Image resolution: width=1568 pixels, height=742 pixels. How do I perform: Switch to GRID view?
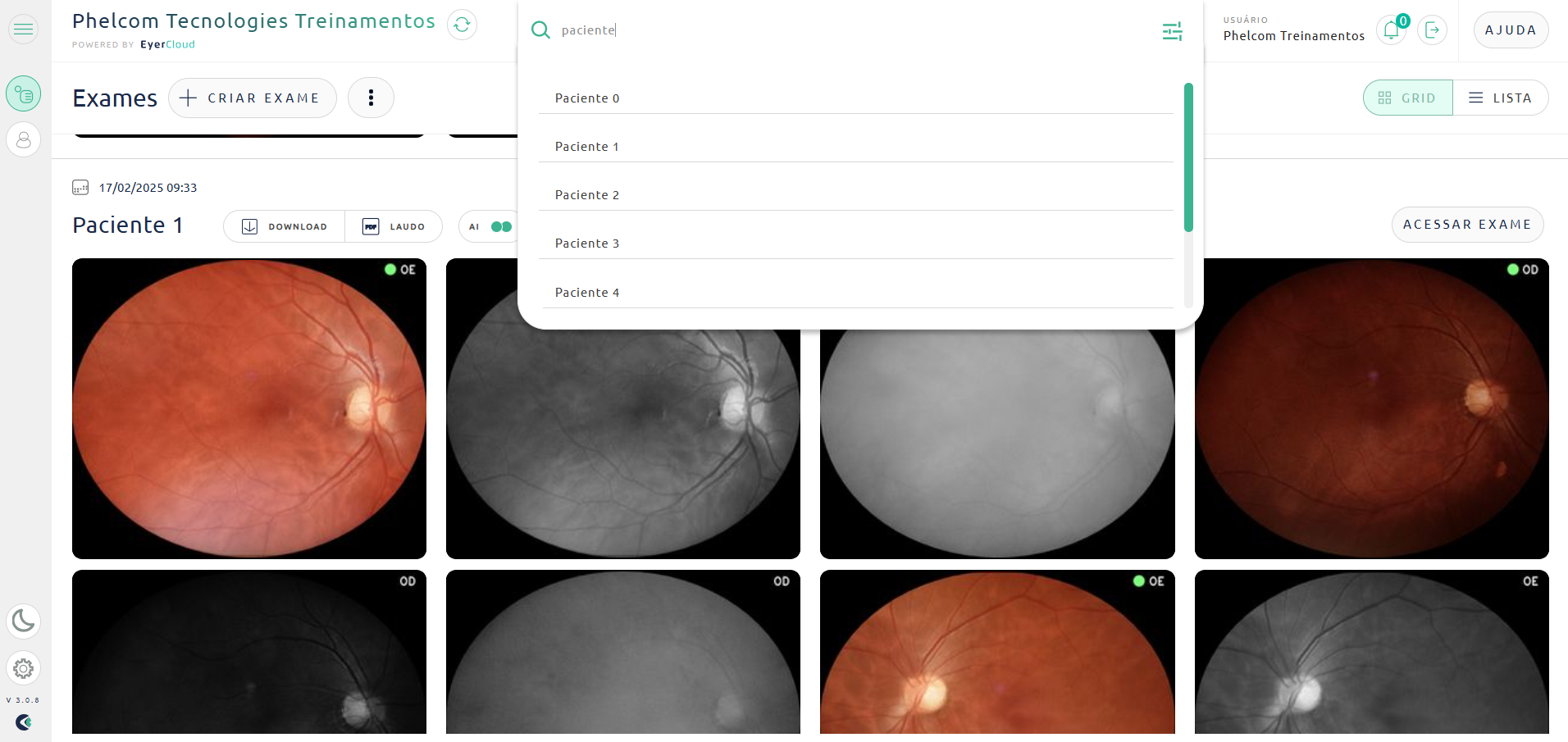1408,98
